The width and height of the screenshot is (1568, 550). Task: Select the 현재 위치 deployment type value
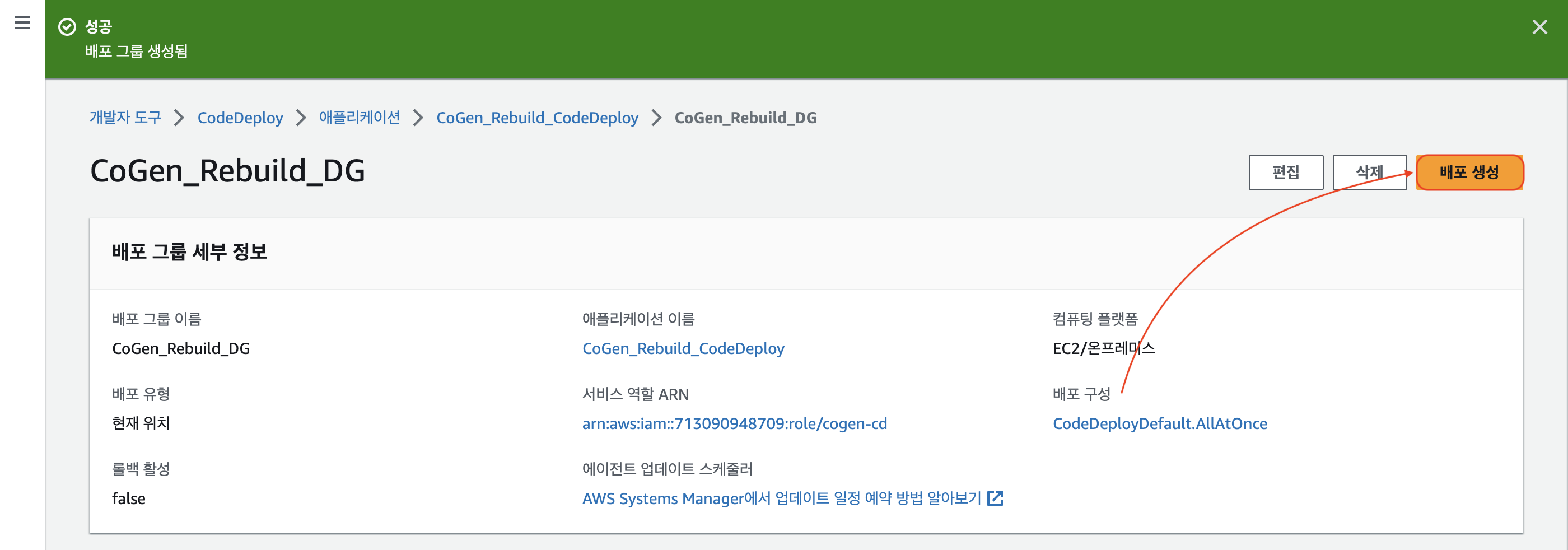(141, 423)
